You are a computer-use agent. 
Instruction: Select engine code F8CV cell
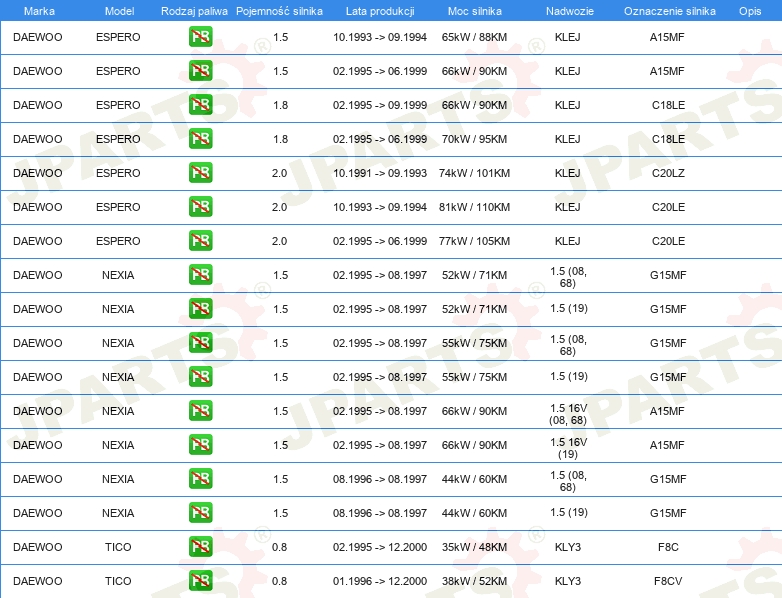coord(668,581)
